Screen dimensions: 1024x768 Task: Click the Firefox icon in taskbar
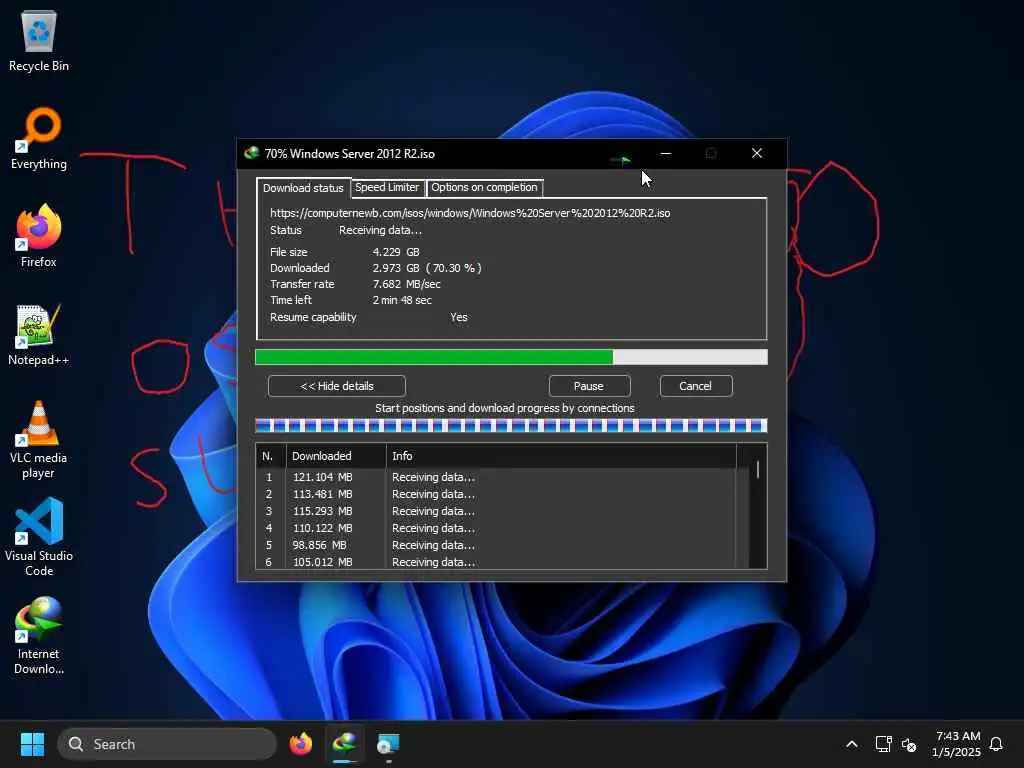coord(300,744)
